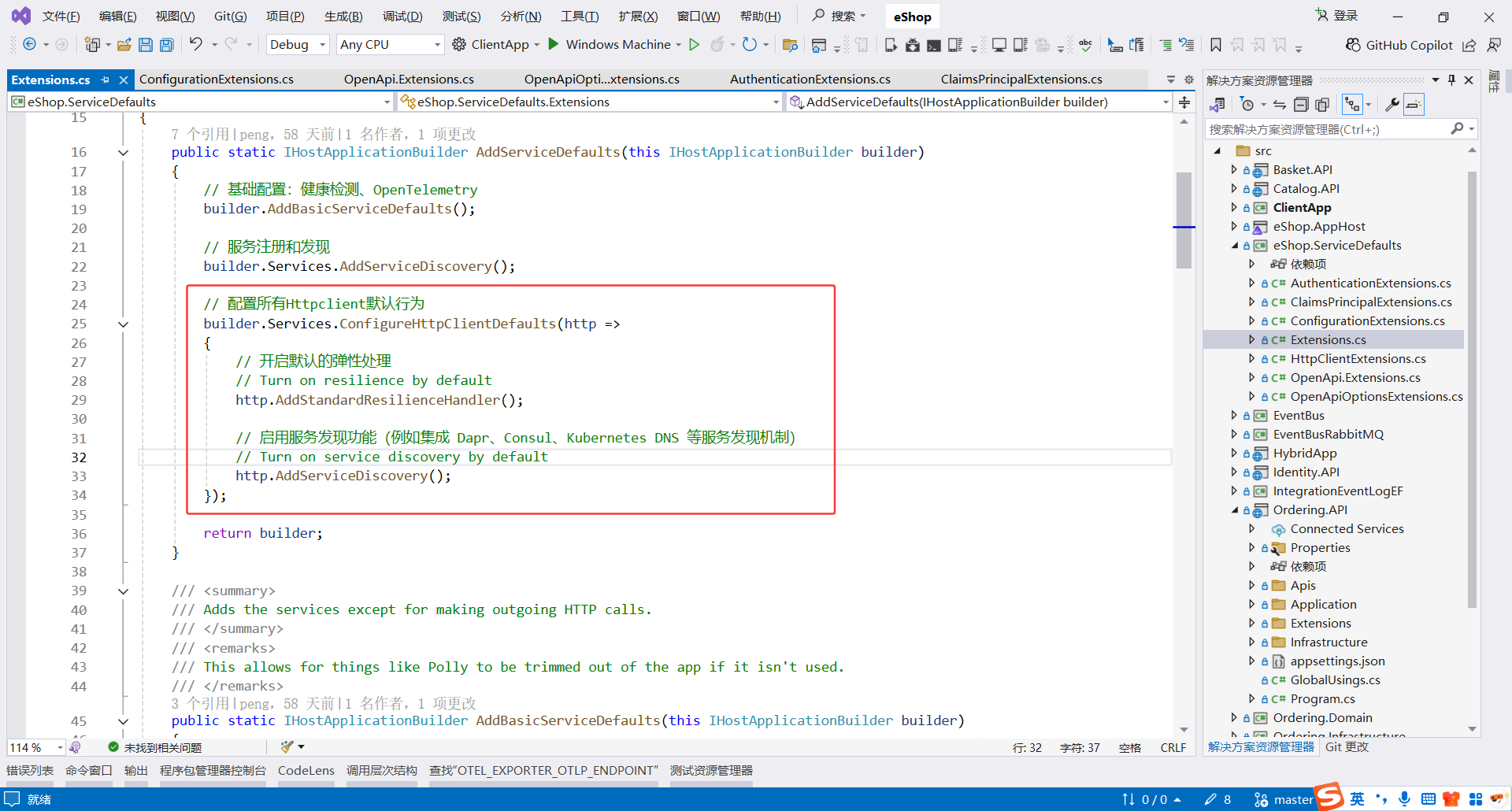
Task: Switch to the Git 更改 tab
Action: tap(1347, 747)
